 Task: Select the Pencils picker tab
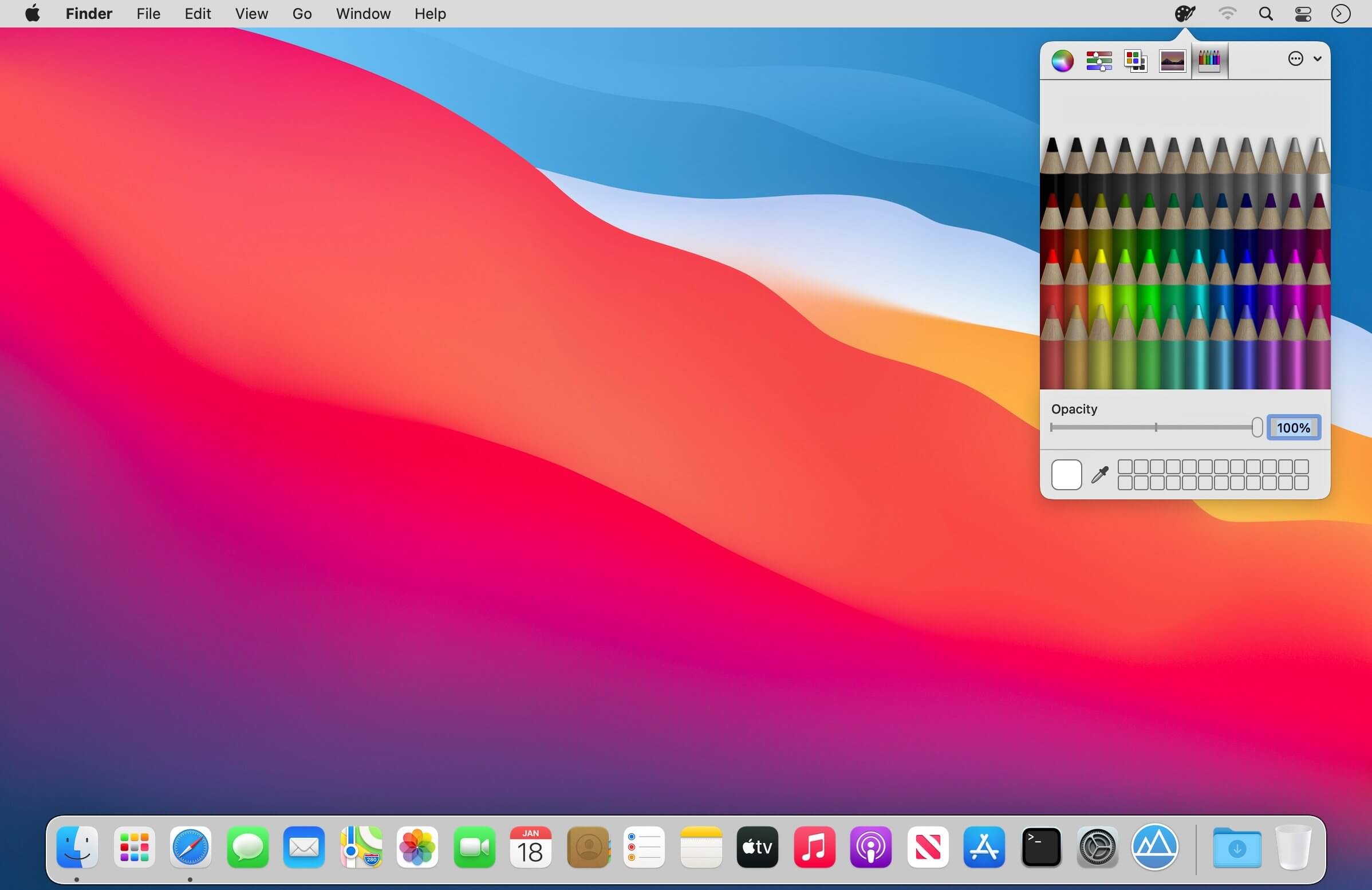point(1209,60)
